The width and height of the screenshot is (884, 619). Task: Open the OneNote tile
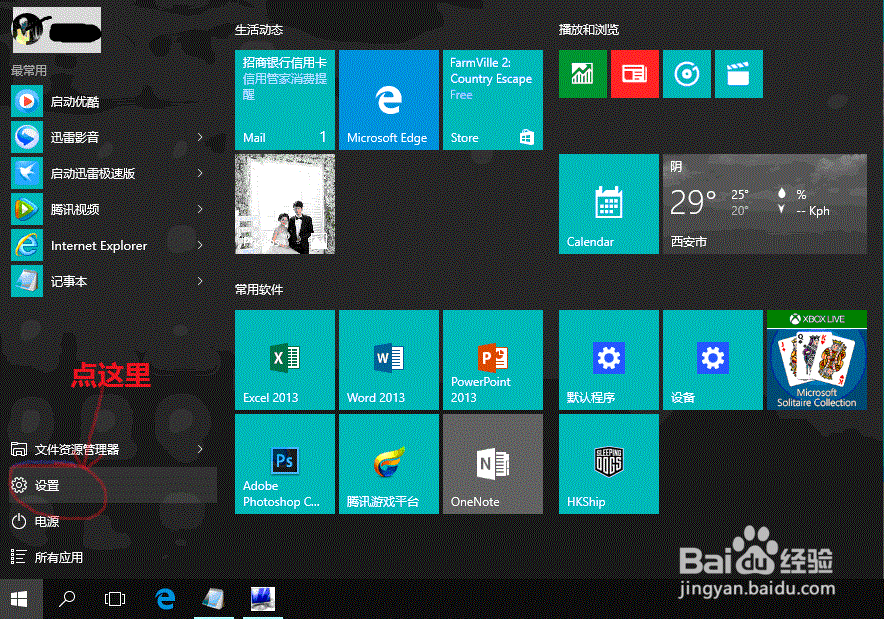click(x=492, y=462)
